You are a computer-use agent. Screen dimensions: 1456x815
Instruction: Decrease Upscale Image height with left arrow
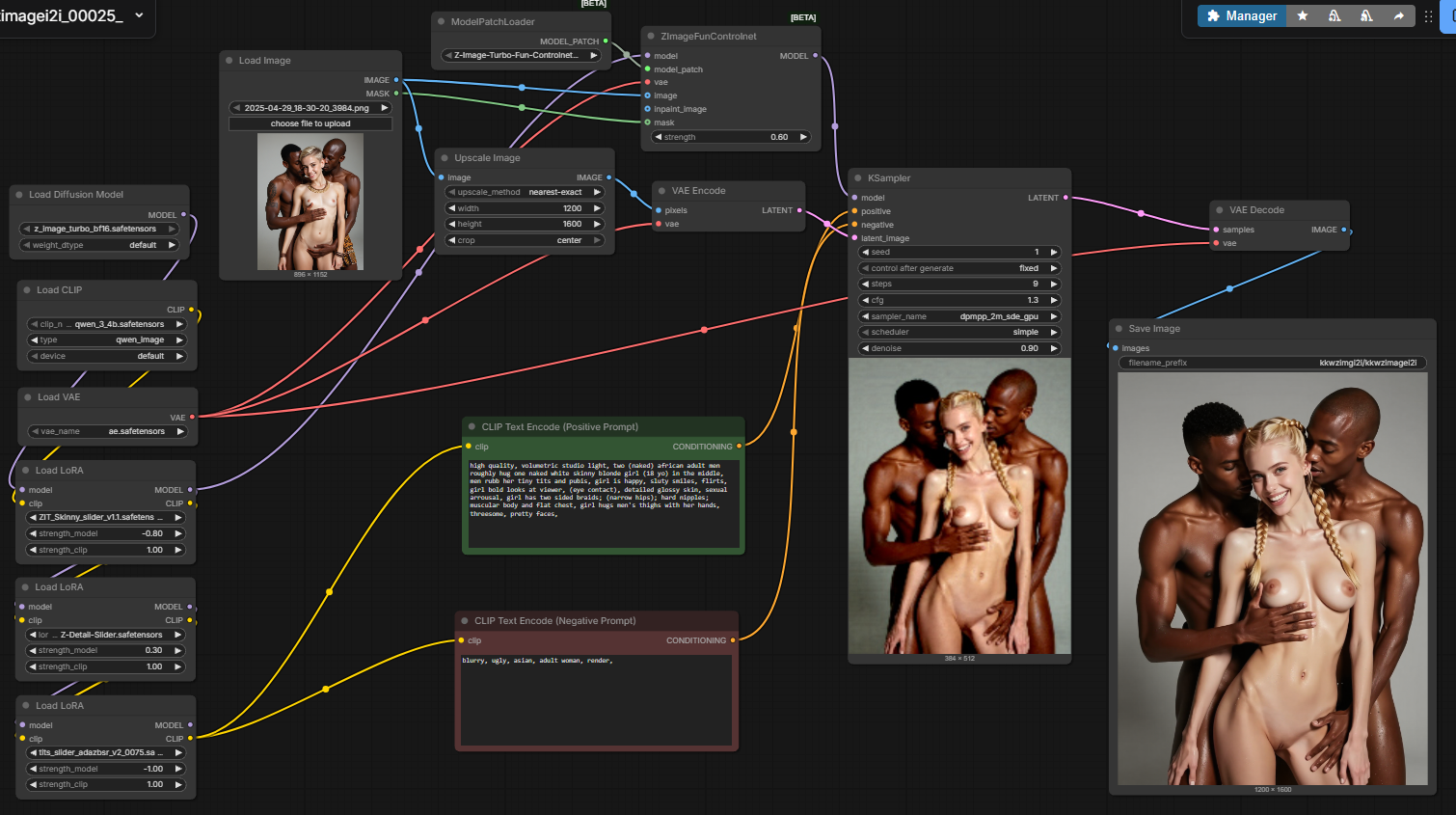(451, 224)
